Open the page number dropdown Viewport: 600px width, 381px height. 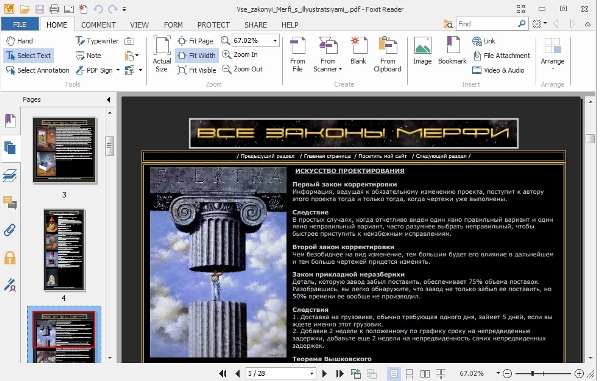311,373
